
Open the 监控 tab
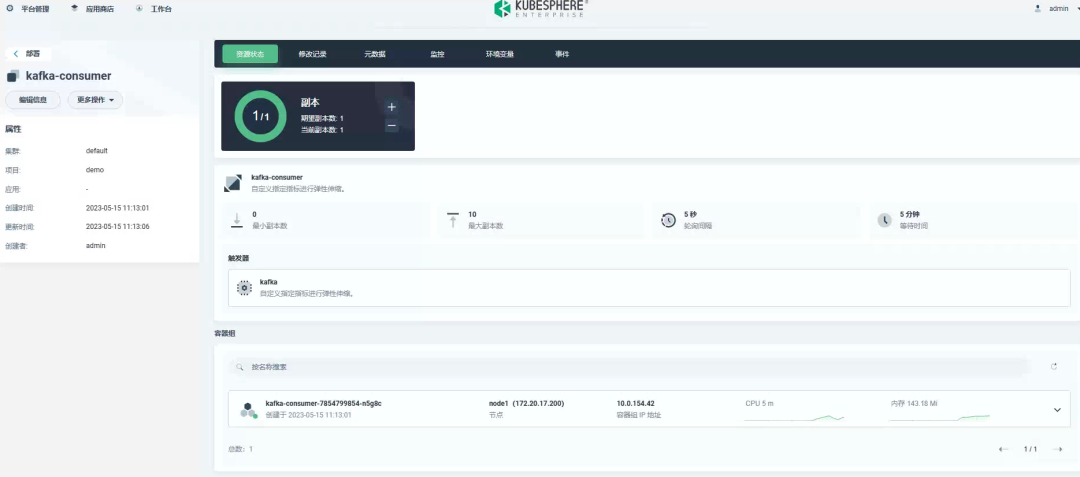click(437, 54)
